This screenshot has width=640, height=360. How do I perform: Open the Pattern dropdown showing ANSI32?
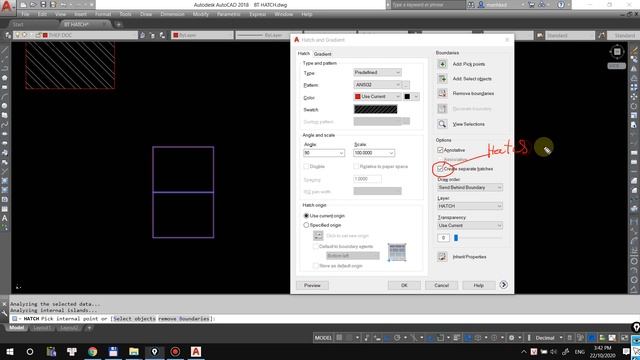[x=377, y=85]
